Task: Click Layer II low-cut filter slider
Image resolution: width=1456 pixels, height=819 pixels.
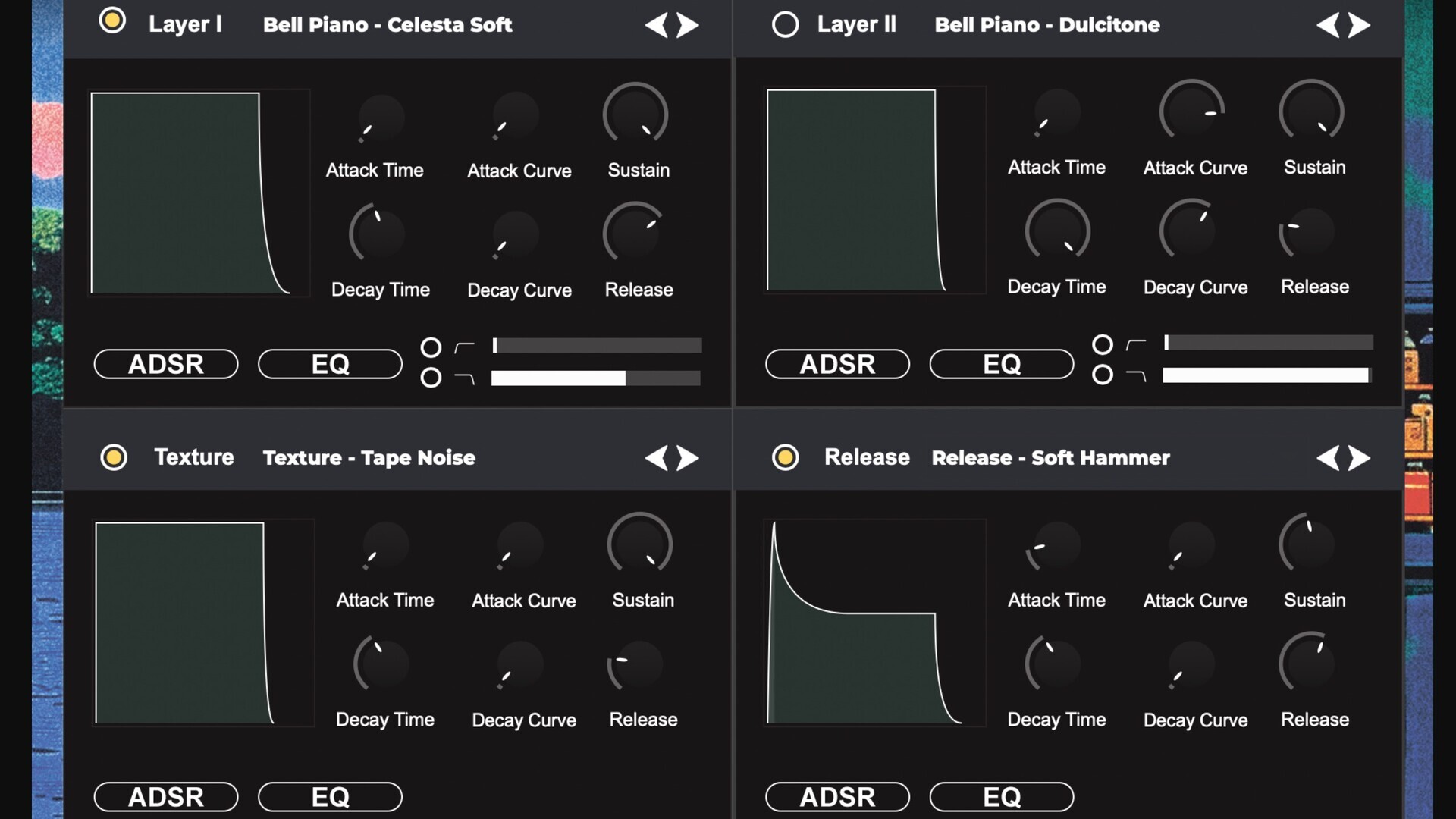Action: (x=1268, y=343)
